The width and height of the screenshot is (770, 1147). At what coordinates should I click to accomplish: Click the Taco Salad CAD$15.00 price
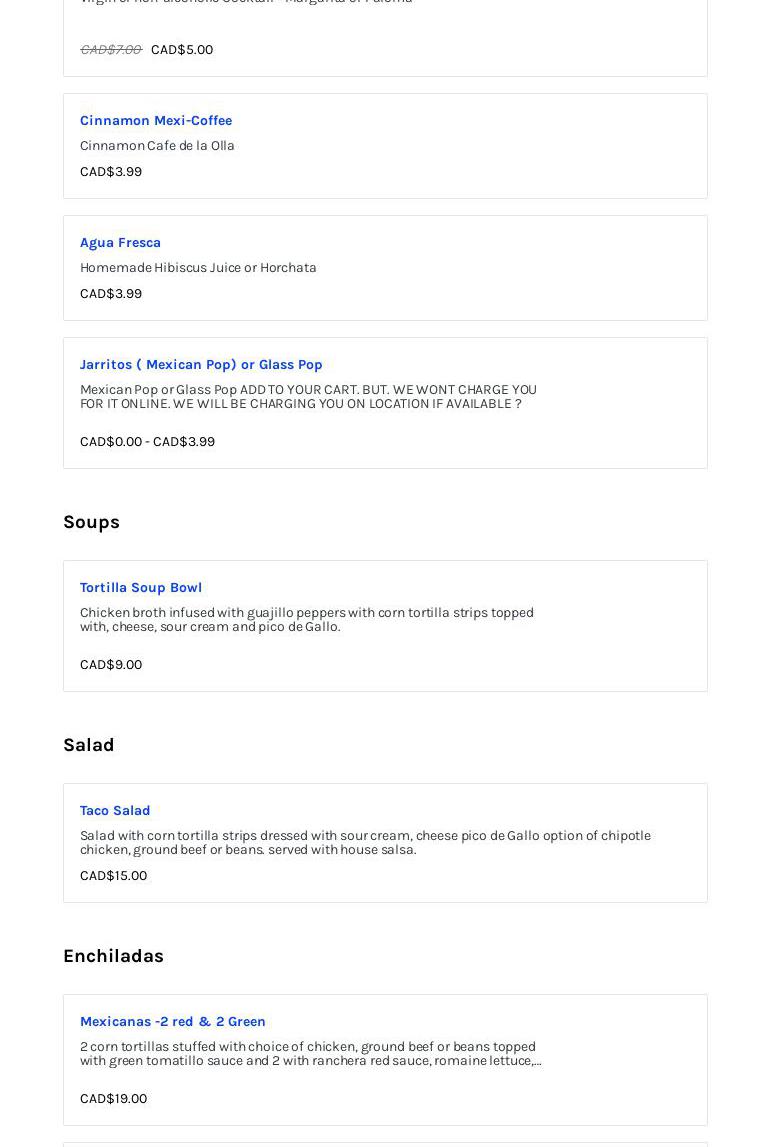pos(113,875)
